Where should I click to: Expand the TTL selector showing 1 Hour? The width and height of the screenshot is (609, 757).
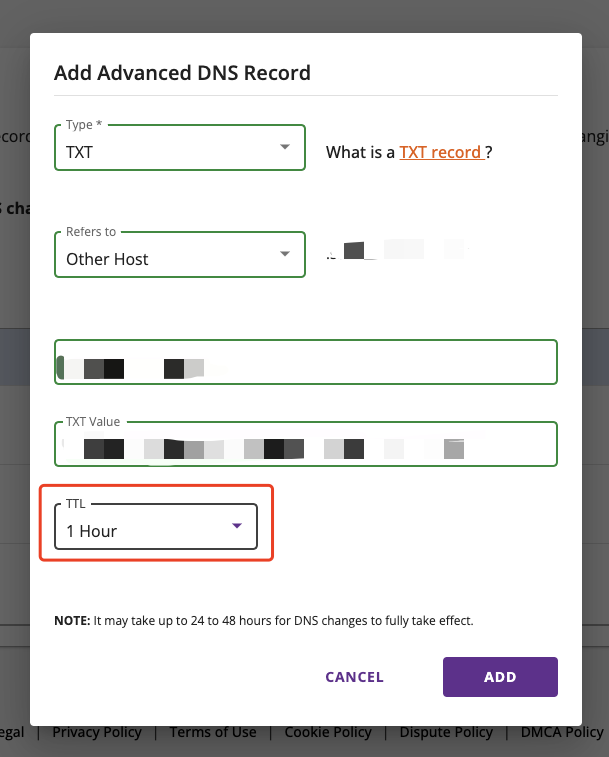coord(156,527)
